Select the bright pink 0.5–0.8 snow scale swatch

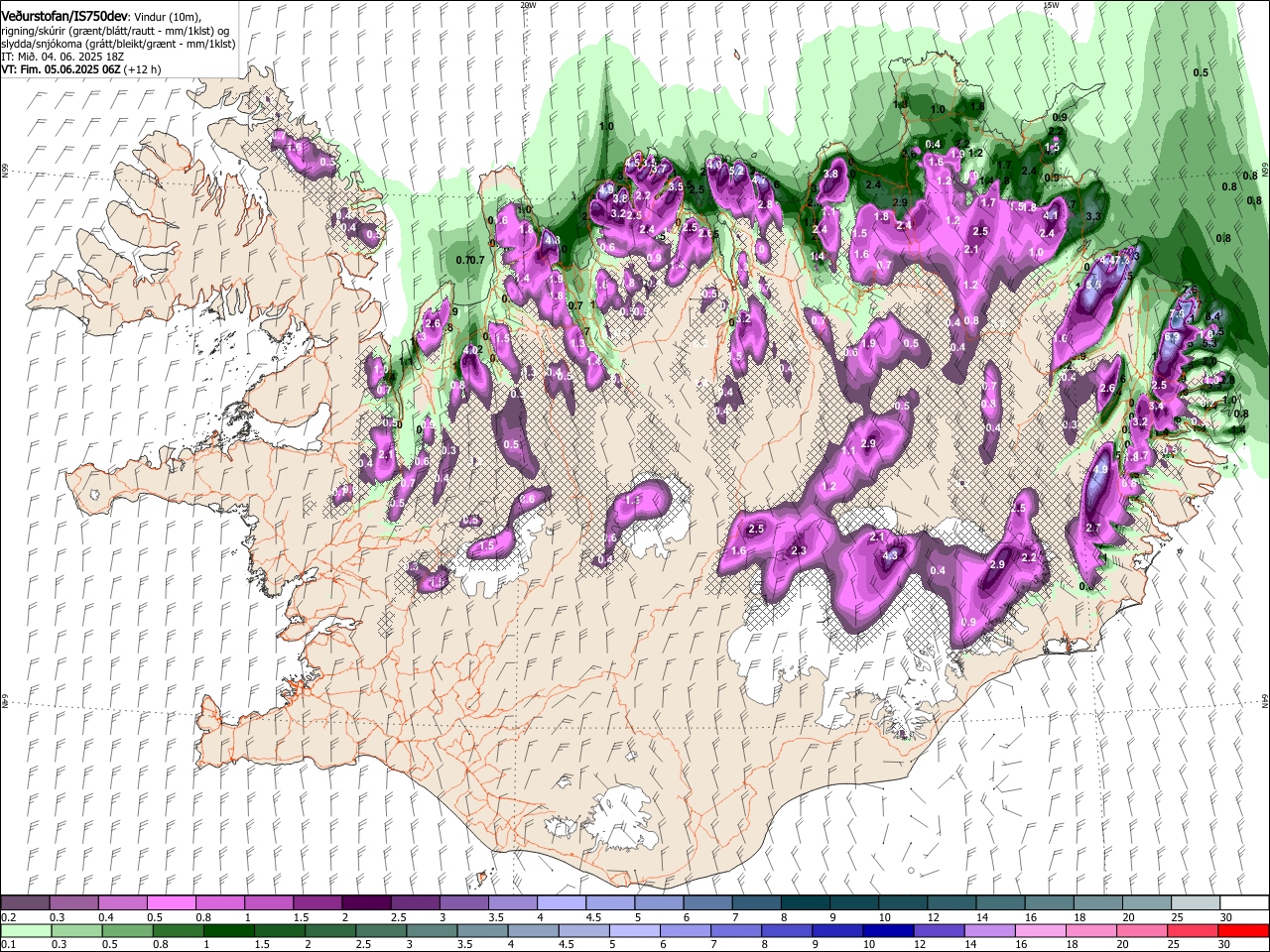coord(171,903)
